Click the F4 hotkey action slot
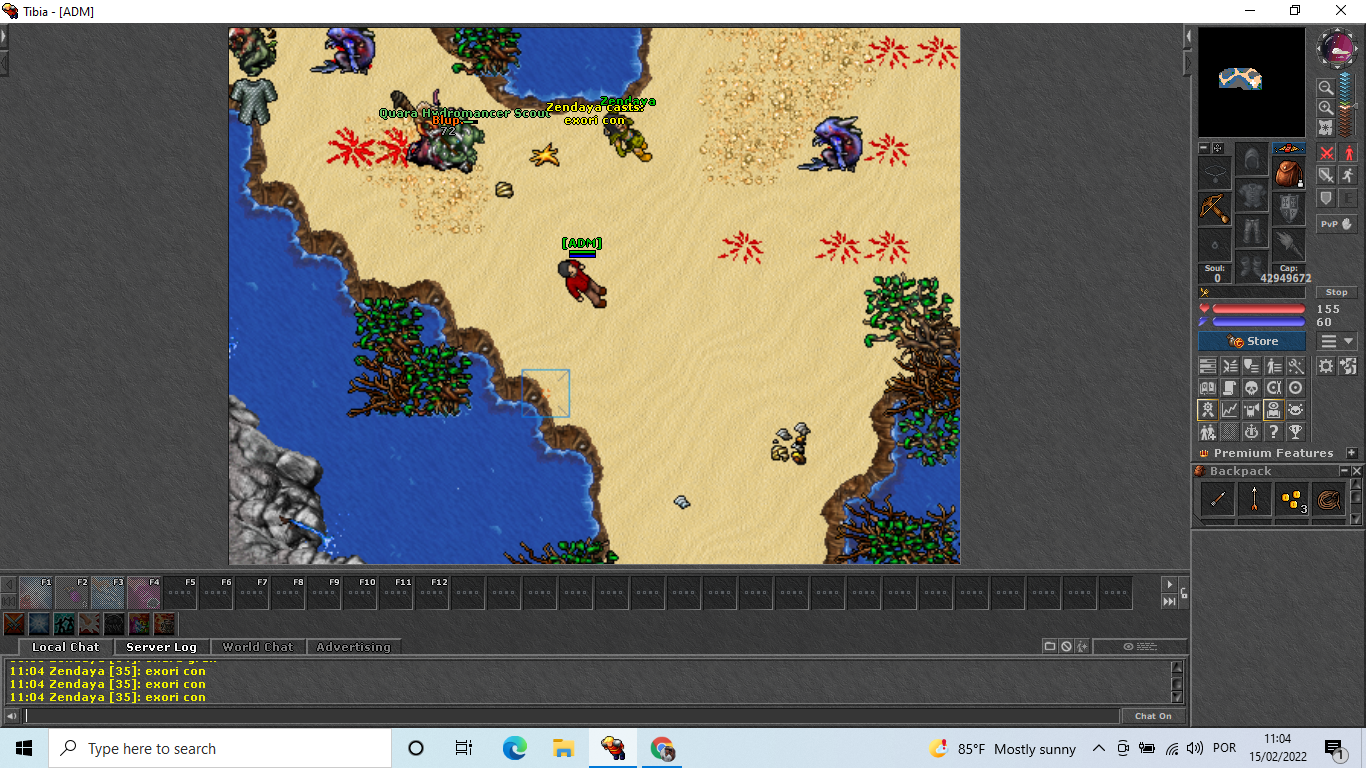The image size is (1366, 768). 144,593
